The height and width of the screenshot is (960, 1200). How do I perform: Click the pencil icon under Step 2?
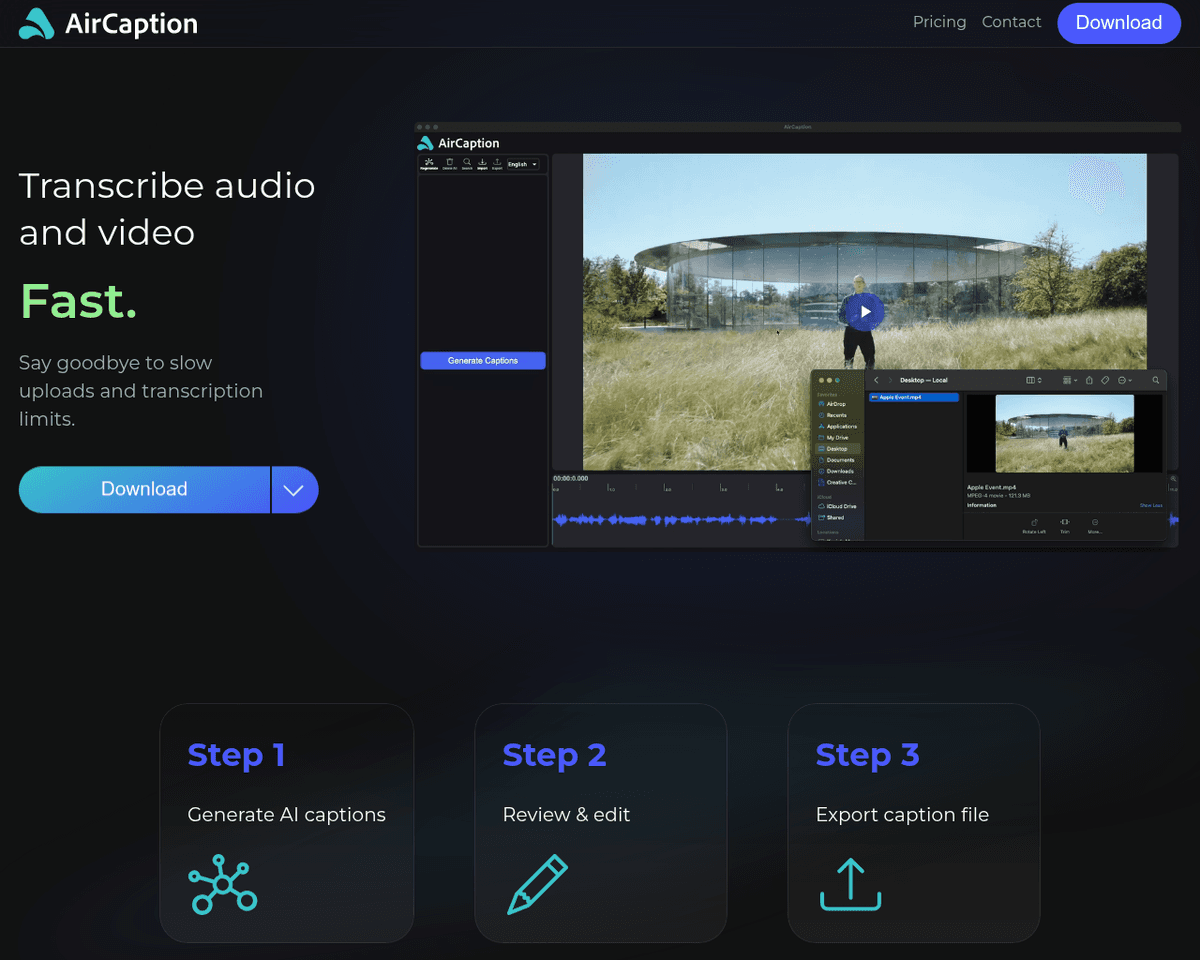pos(537,884)
